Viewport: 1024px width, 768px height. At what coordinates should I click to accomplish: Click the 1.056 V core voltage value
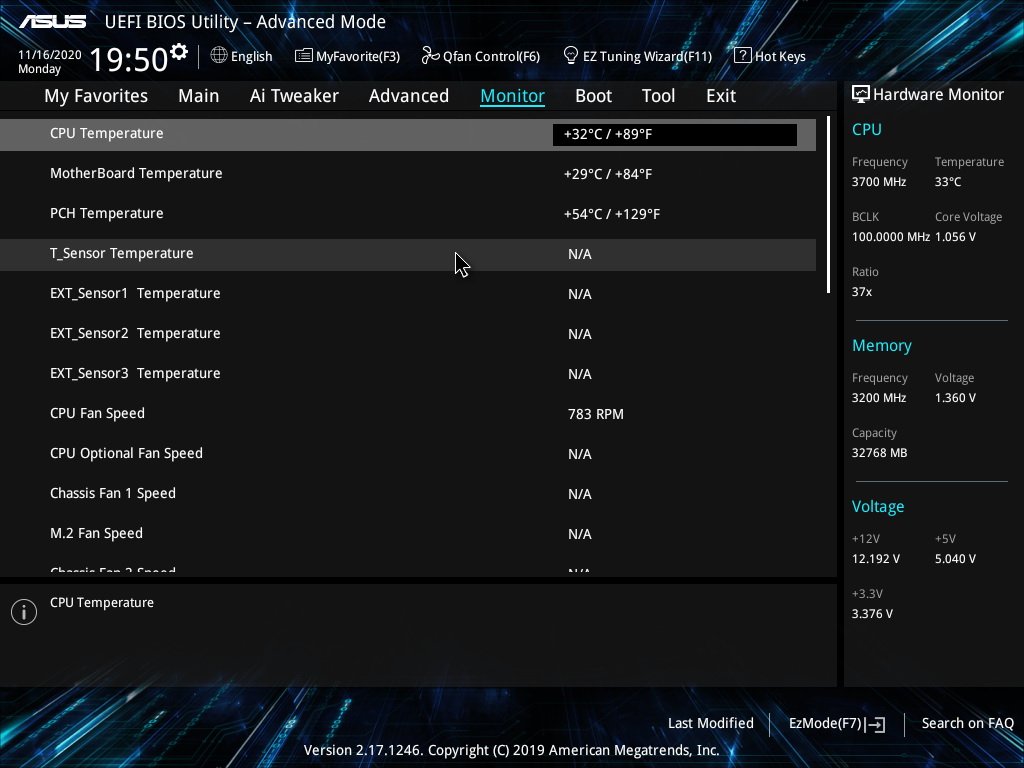click(955, 237)
